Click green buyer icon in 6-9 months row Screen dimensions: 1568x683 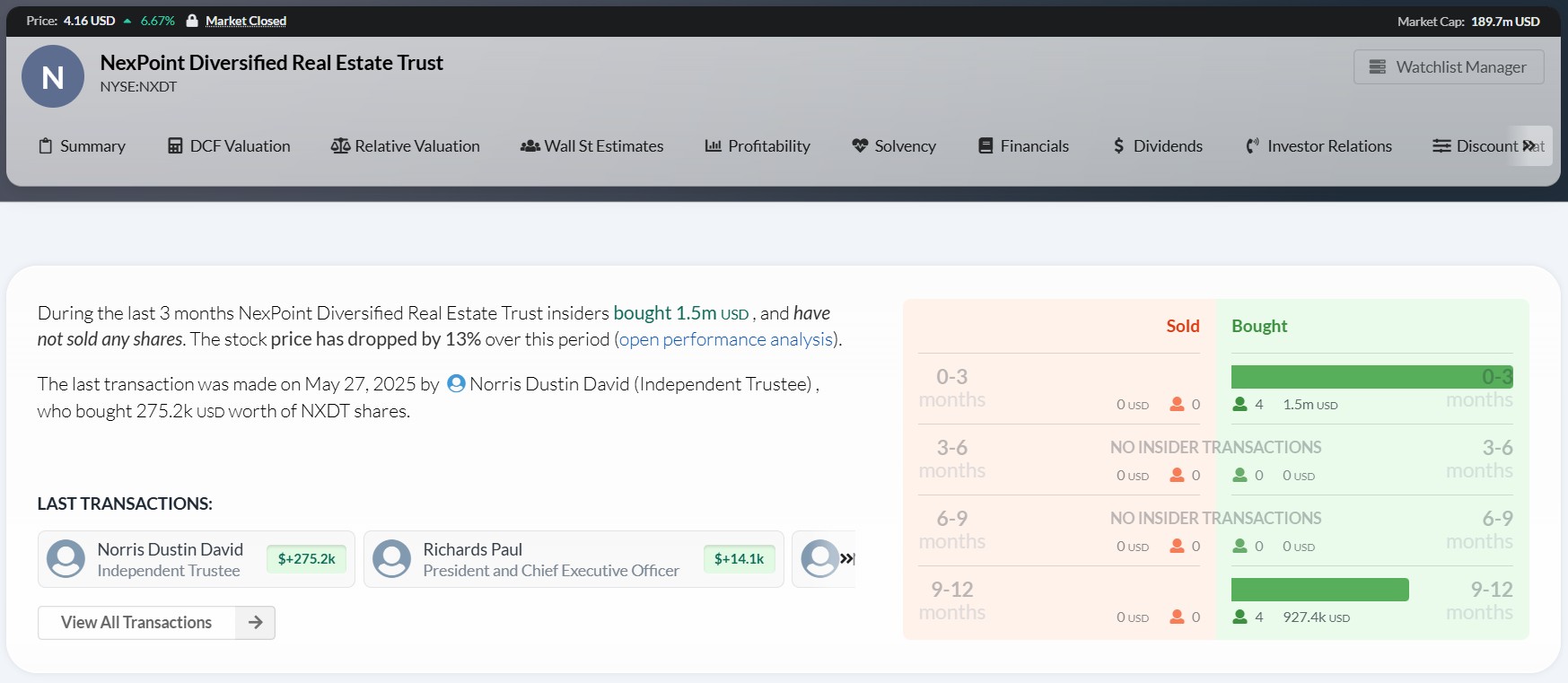pyautogui.click(x=1240, y=546)
